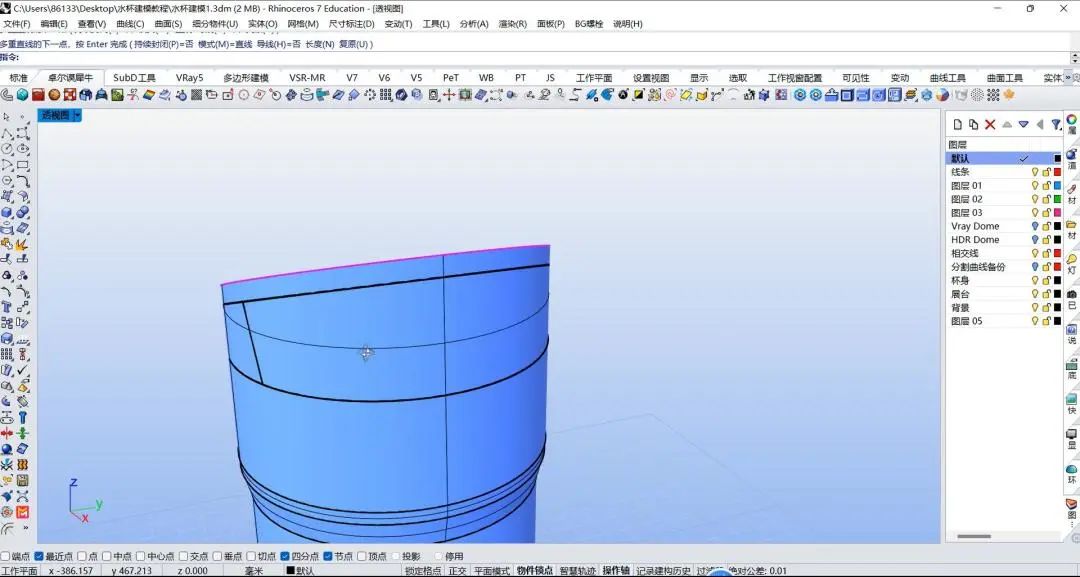Click the green picture icon in the toolbar
1080x577 pixels.
[x=117, y=95]
